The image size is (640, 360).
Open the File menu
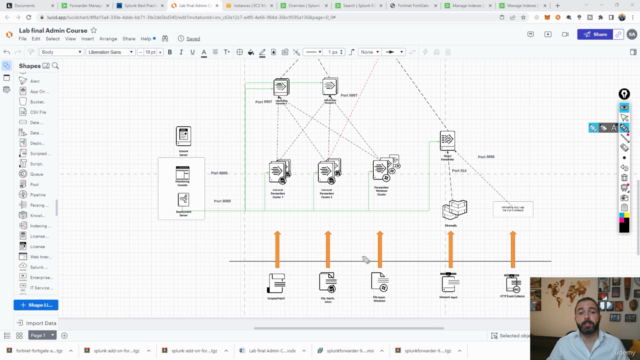click(22, 39)
